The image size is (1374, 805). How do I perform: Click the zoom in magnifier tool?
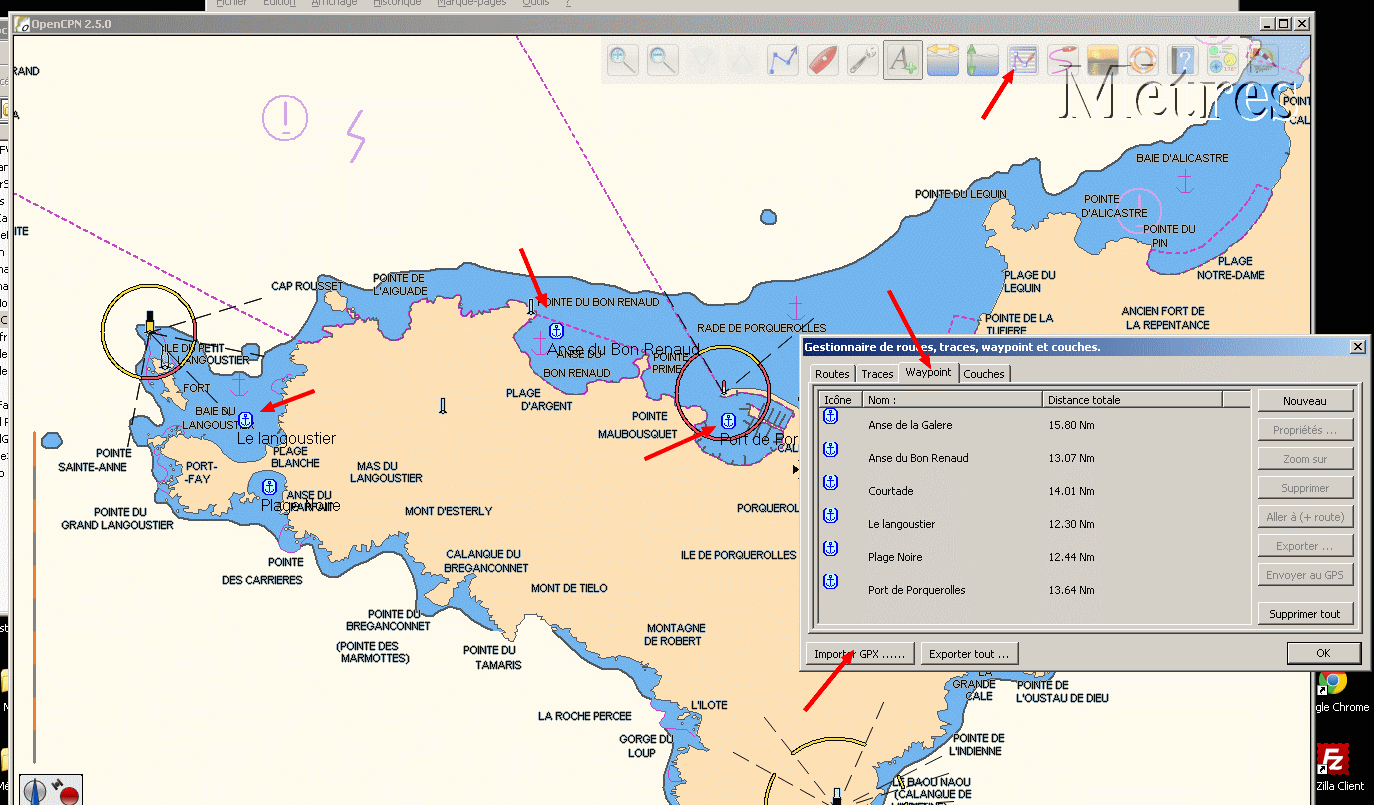click(623, 60)
